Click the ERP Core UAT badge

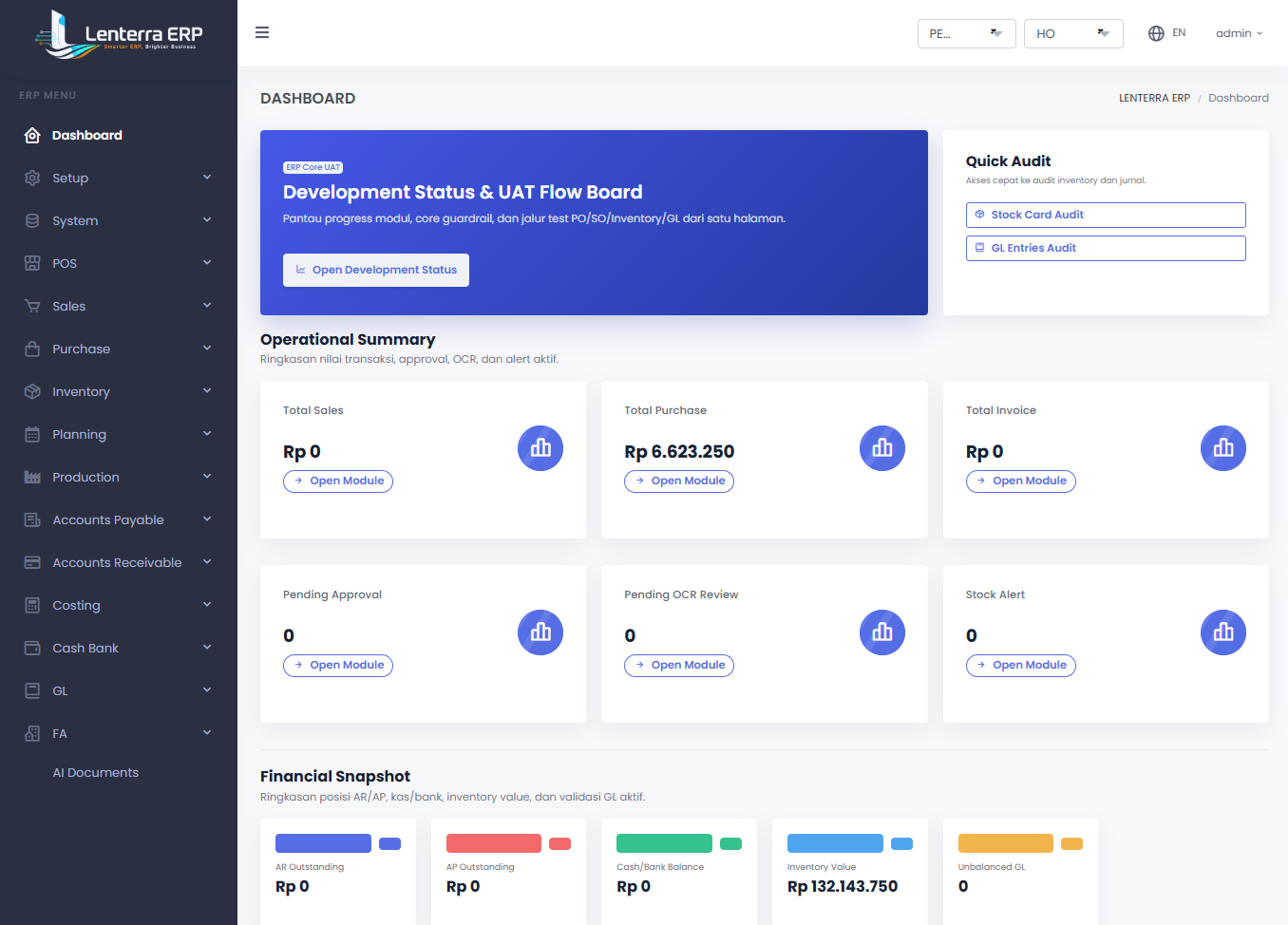tap(313, 167)
